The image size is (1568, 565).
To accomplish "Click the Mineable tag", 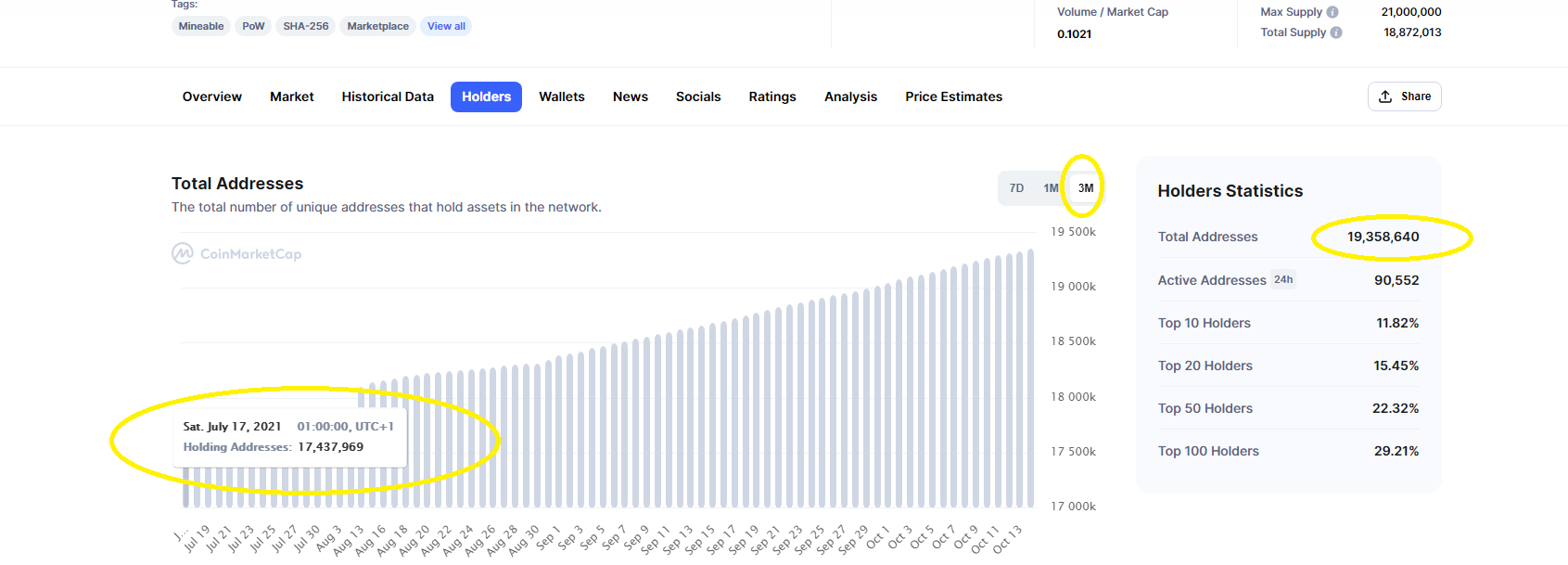I will pos(201,26).
